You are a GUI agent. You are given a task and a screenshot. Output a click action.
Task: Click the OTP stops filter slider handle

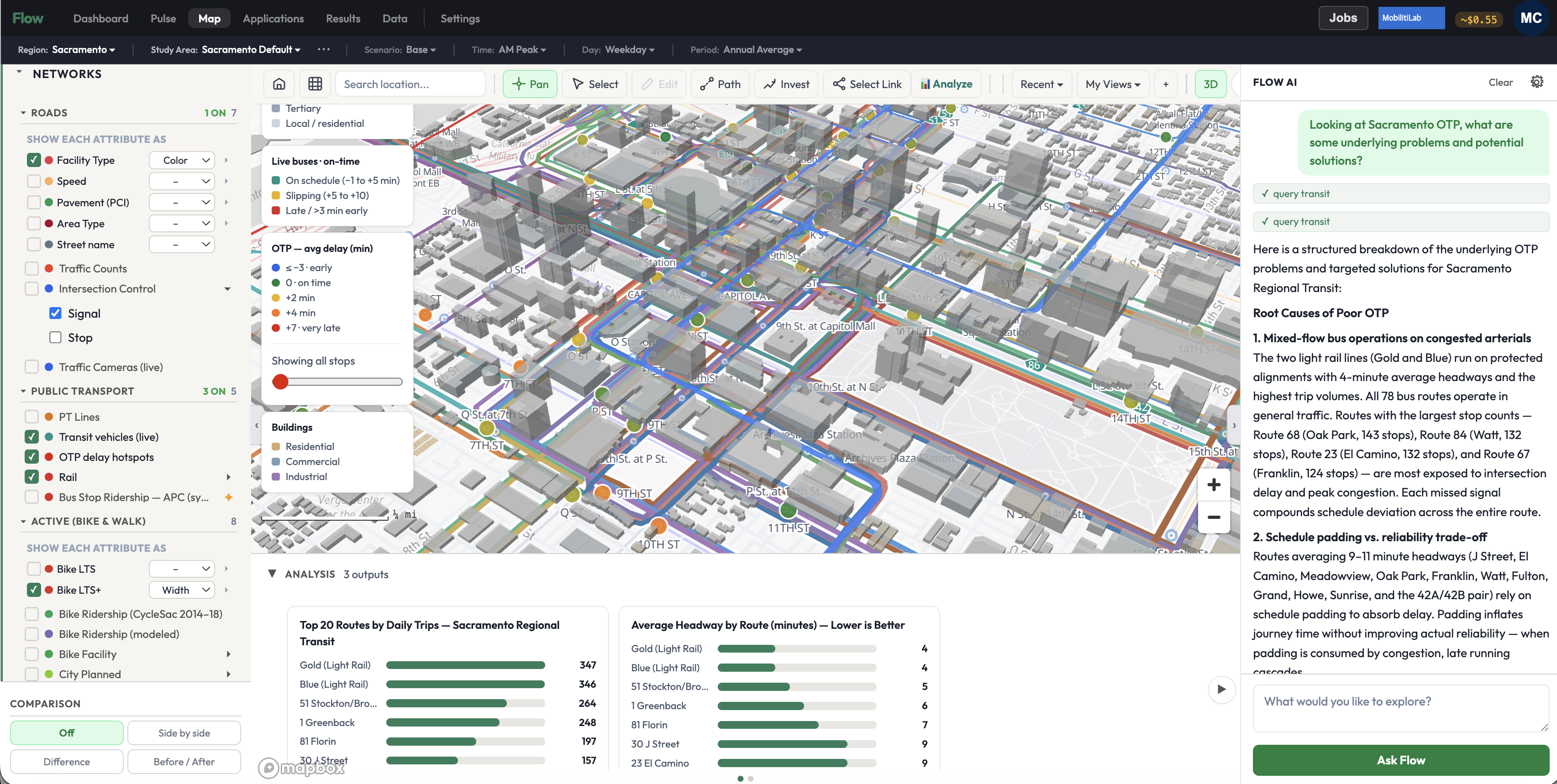(x=280, y=381)
